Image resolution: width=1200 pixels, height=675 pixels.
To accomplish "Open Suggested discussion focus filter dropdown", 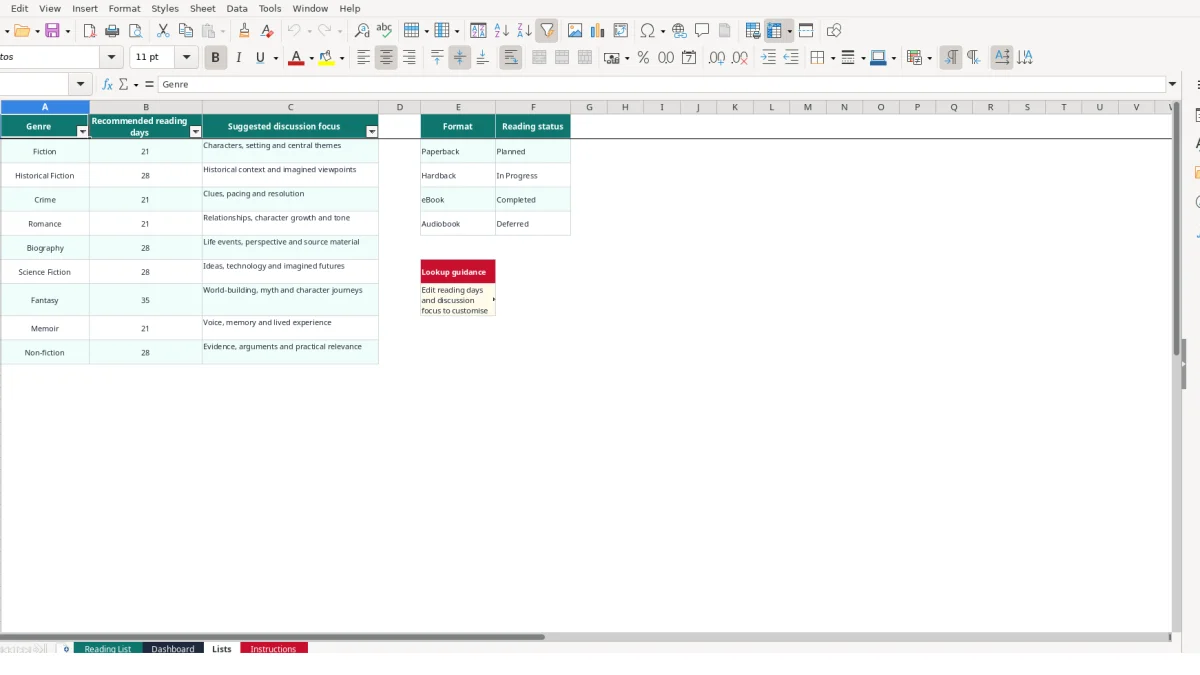I will [372, 132].
